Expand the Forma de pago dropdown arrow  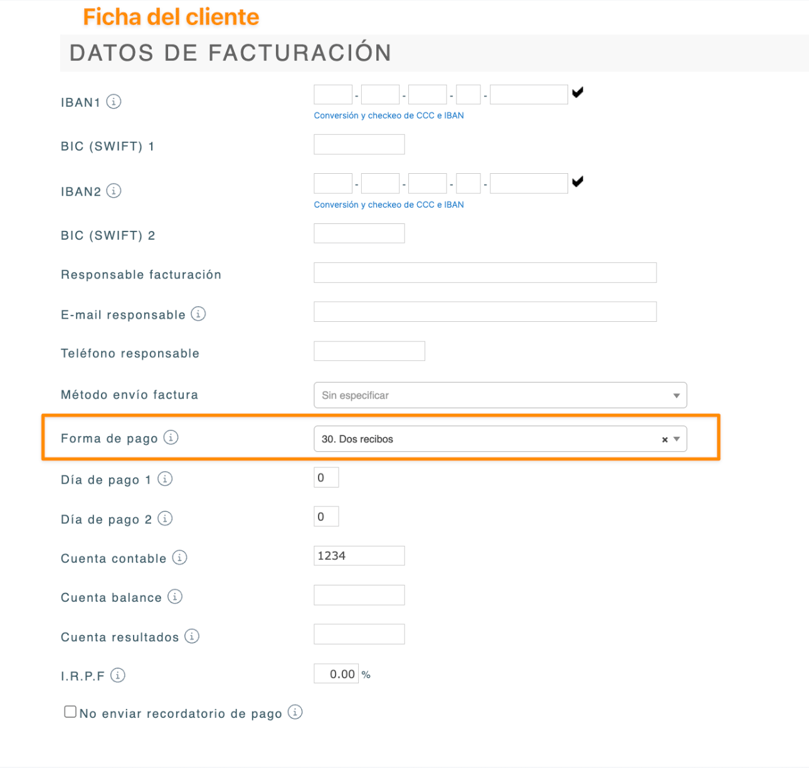pyautogui.click(x=676, y=439)
